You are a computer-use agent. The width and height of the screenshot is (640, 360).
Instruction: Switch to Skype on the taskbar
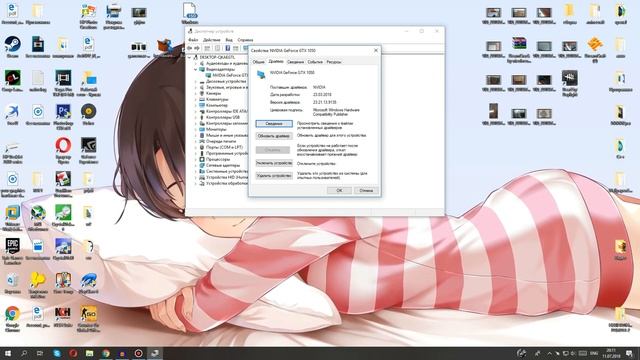tap(57, 353)
